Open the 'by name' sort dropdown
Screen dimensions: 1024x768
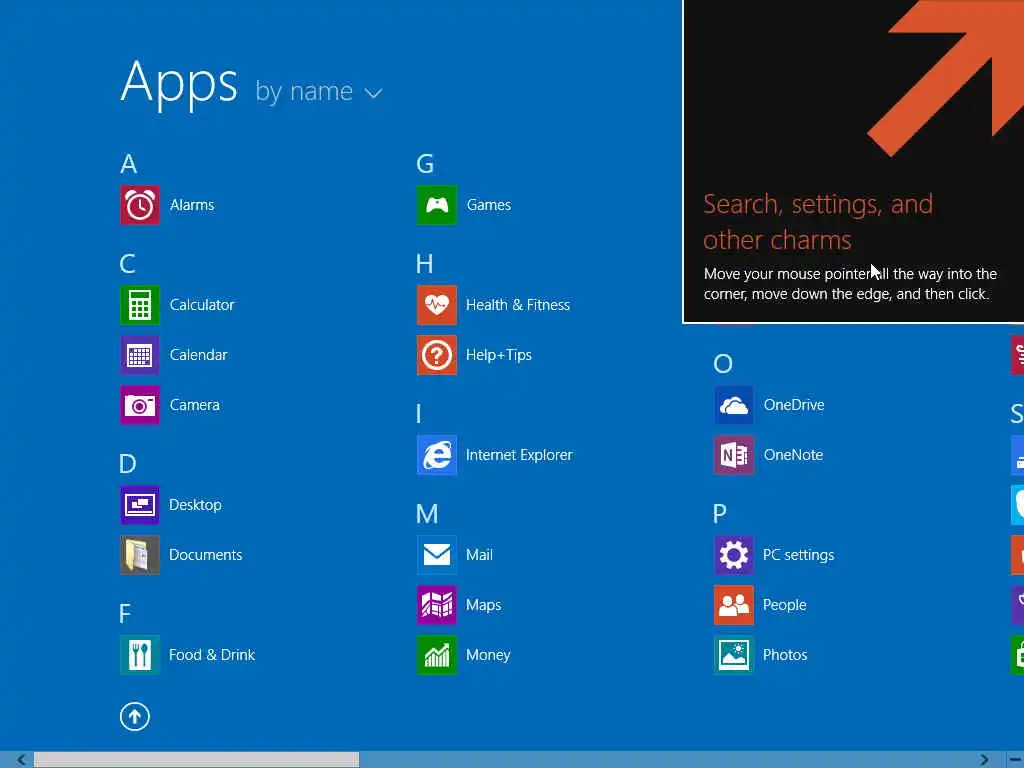319,91
